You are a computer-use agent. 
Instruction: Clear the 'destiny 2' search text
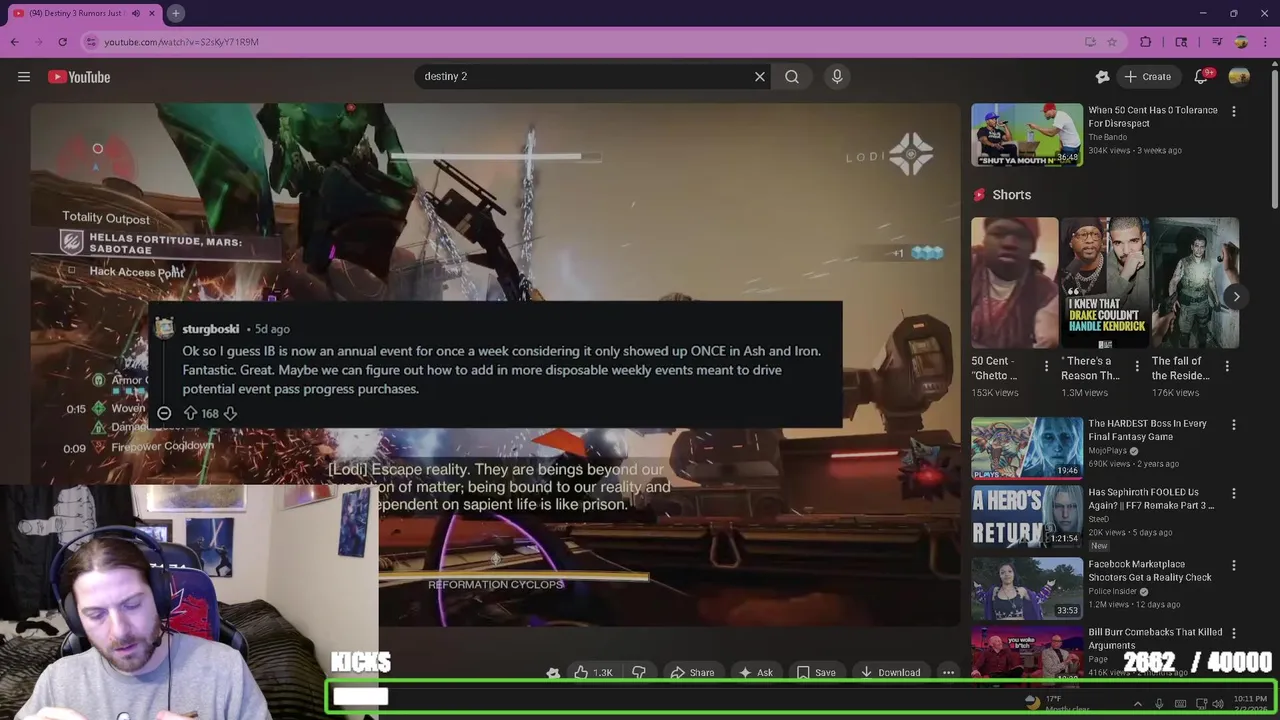point(760,76)
